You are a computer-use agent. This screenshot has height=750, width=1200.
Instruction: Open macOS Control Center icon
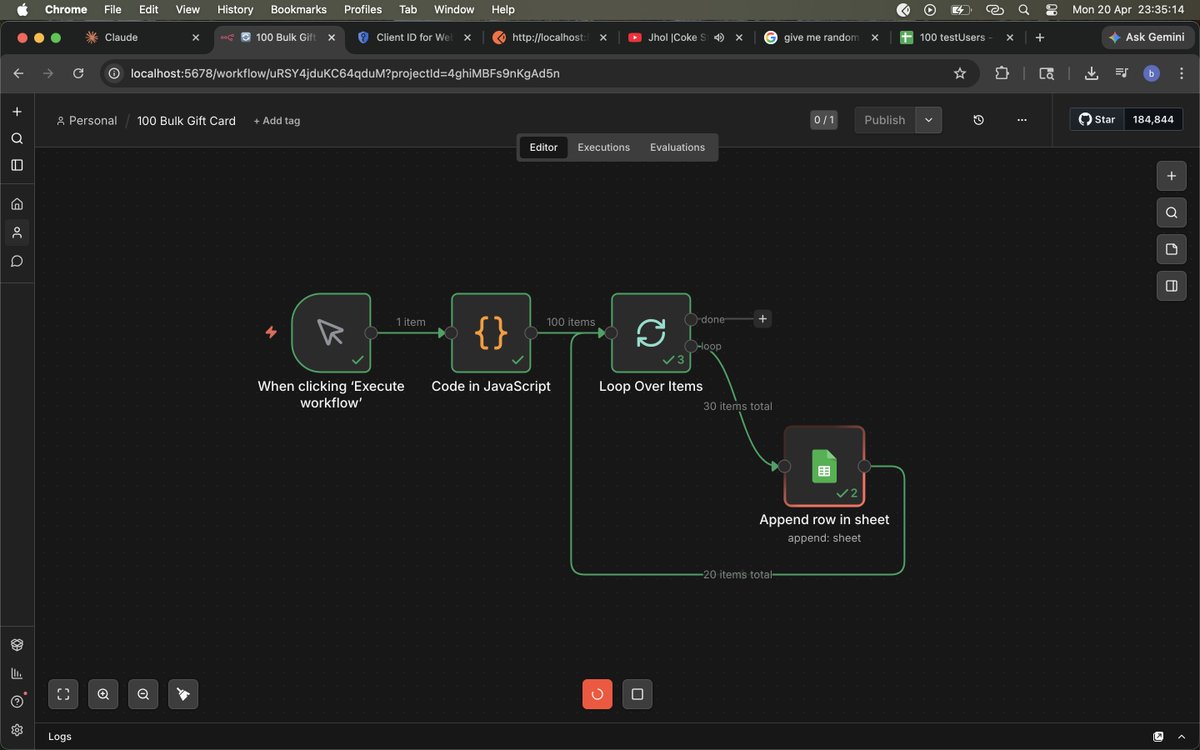pyautogui.click(x=1051, y=9)
